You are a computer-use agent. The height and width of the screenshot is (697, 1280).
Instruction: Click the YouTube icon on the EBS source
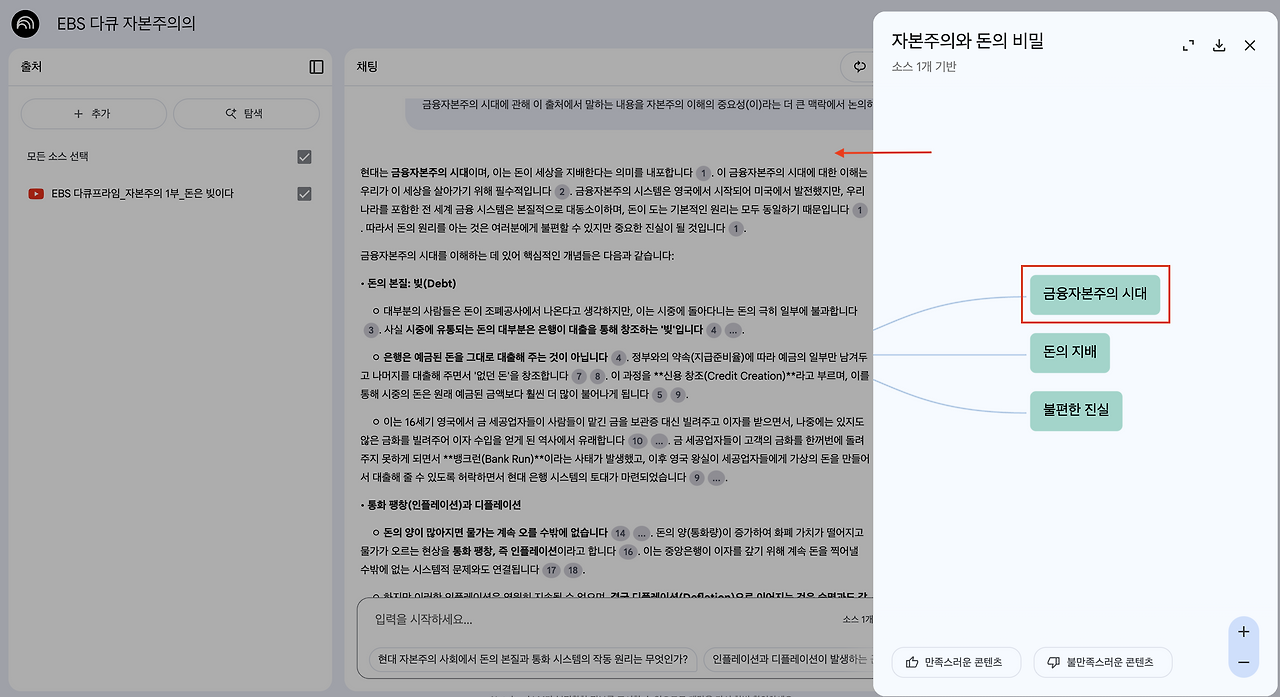[x=38, y=194]
